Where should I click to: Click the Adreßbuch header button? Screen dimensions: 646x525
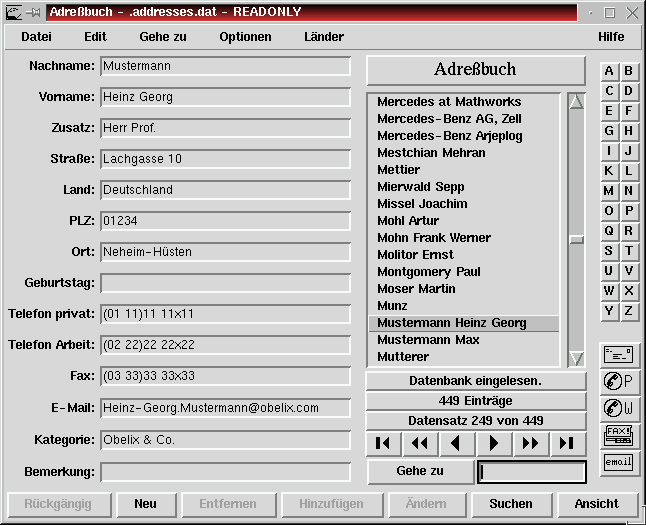click(475, 70)
